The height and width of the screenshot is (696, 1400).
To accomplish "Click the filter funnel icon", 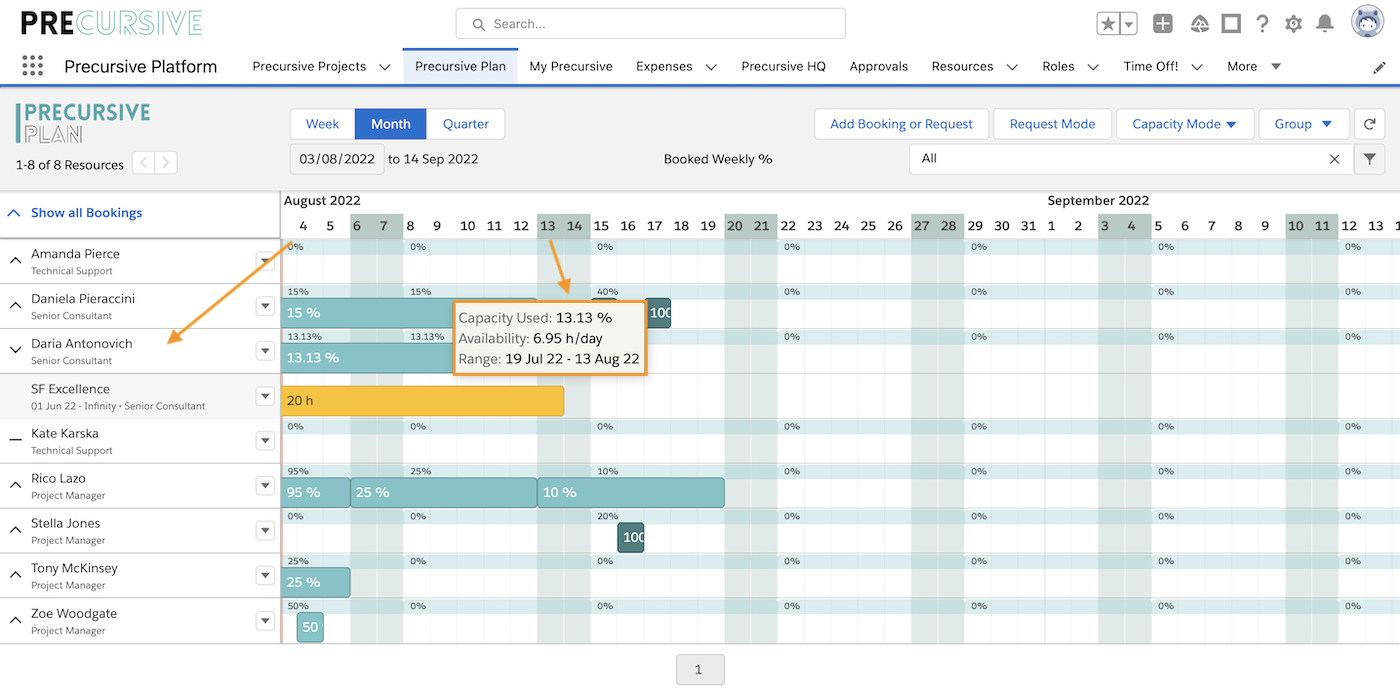I will 1369,159.
